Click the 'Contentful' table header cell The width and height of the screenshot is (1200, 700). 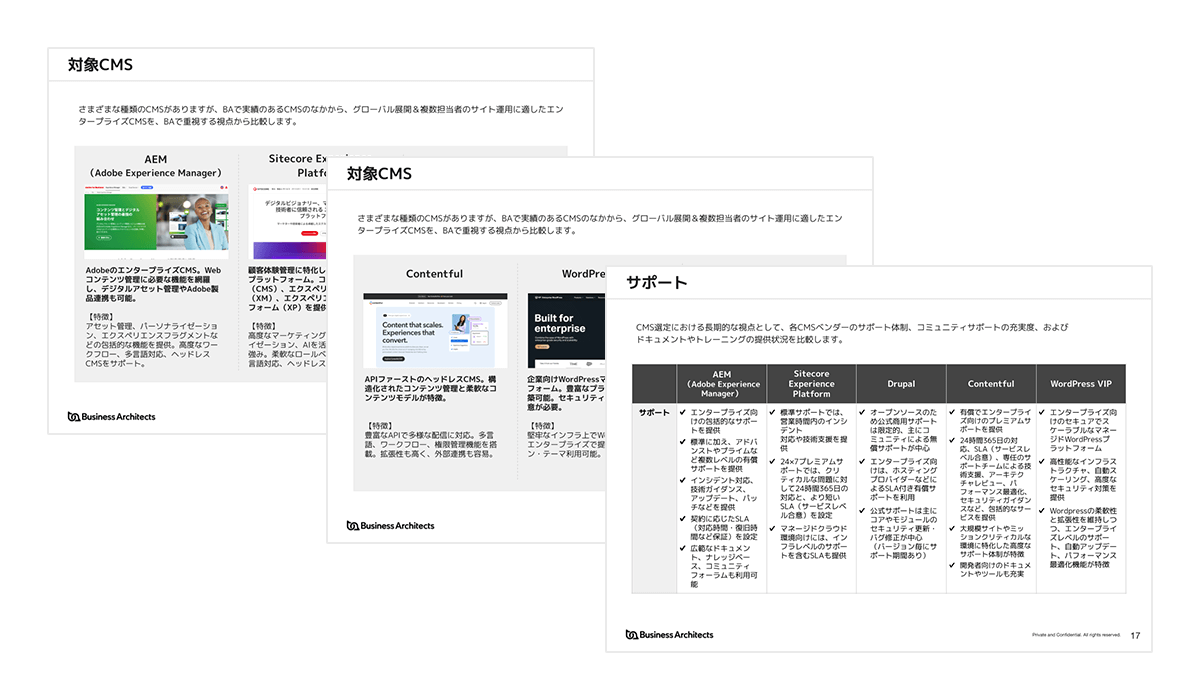point(991,384)
